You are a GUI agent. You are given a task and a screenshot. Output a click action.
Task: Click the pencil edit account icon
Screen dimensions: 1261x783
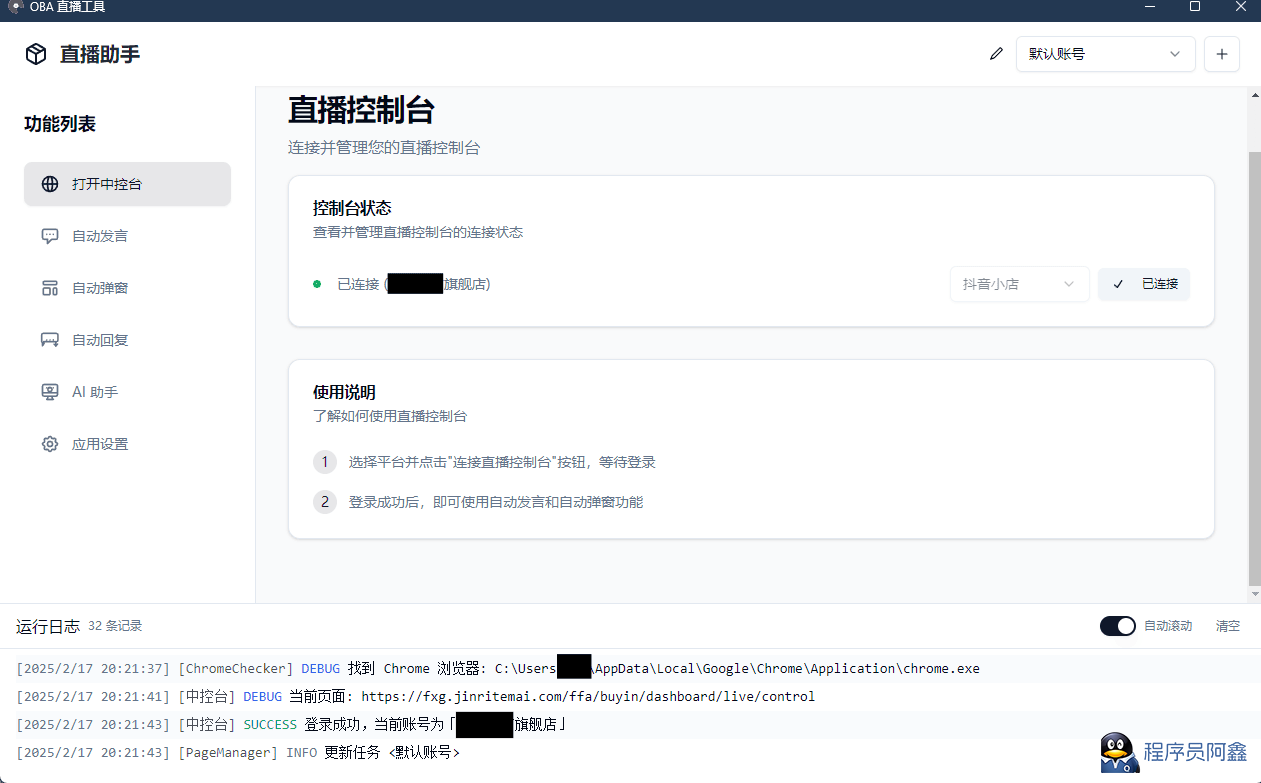click(x=995, y=54)
